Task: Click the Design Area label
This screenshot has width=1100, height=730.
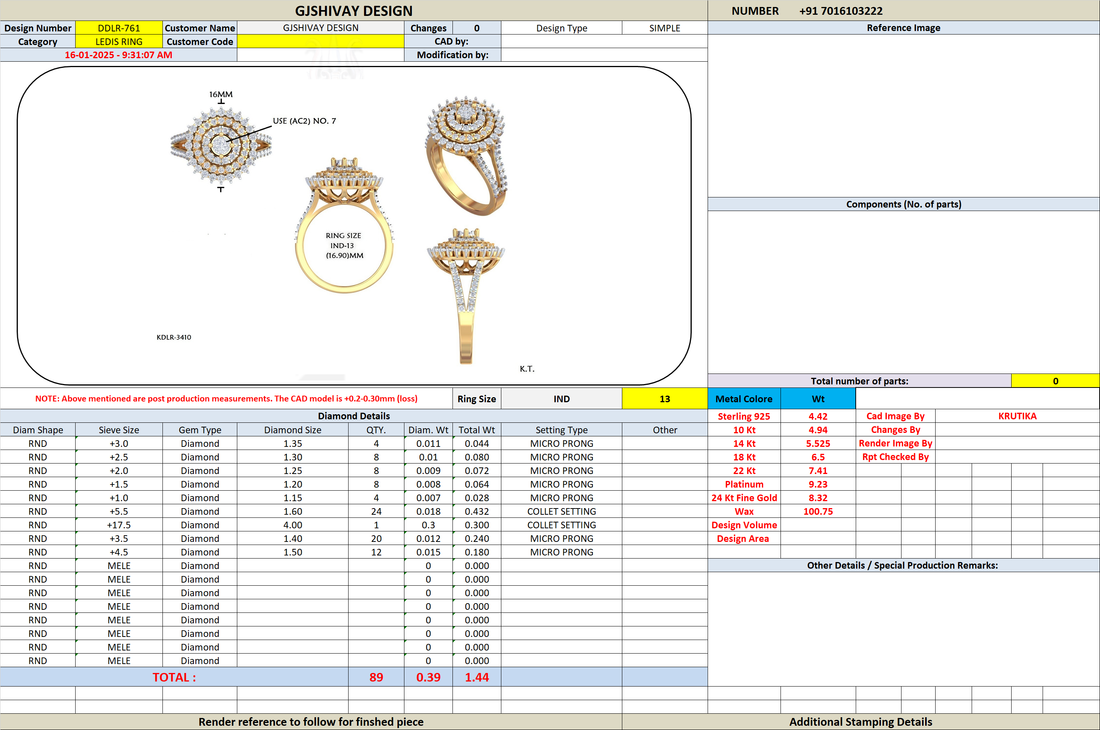Action: 743,539
